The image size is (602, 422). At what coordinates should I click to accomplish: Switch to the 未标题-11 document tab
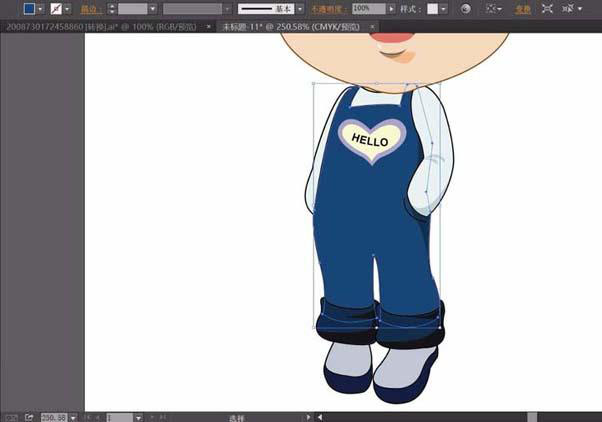291,27
